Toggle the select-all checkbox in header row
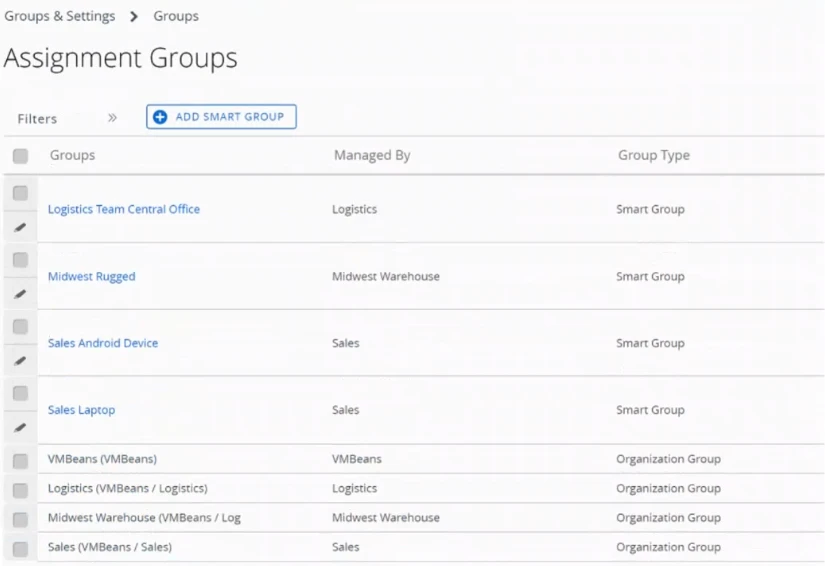The image size is (825, 566). coord(20,156)
